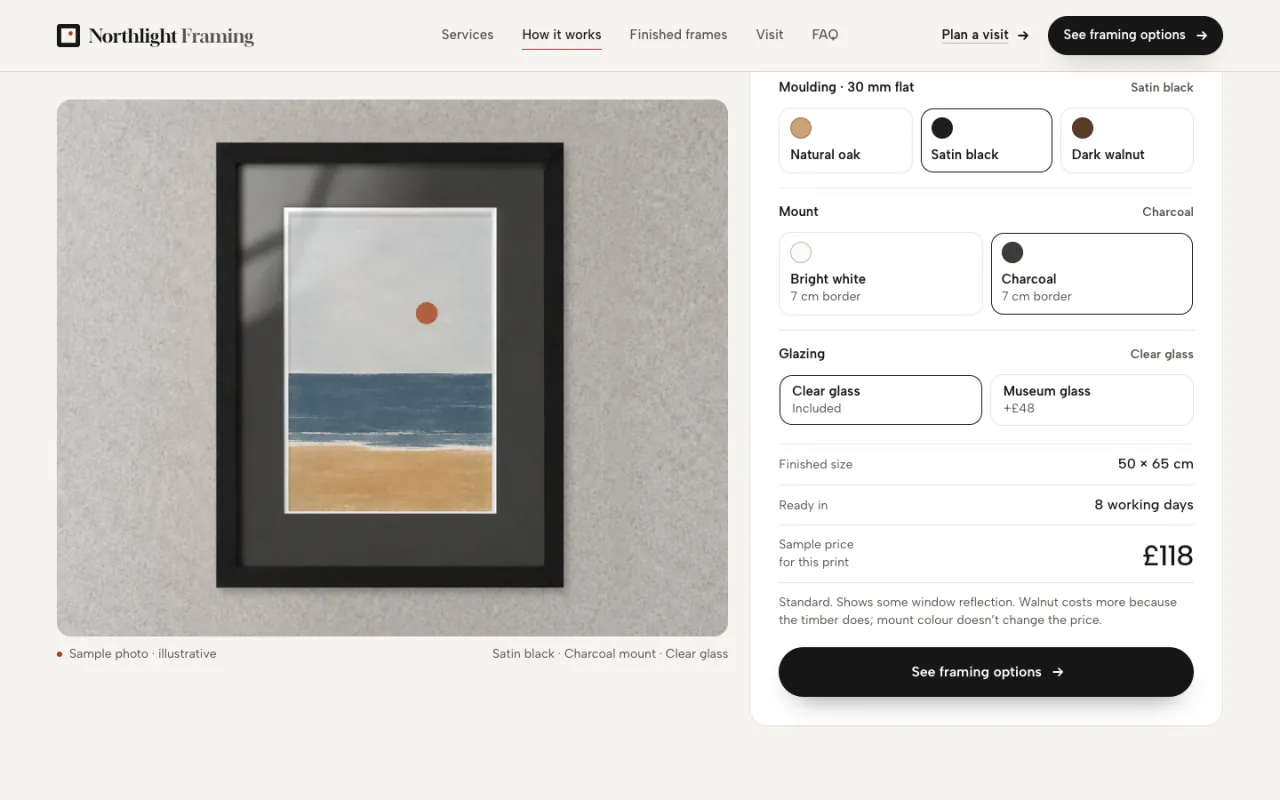The image size is (1280, 800).
Task: Click the framed print sample photo
Action: [392, 368]
